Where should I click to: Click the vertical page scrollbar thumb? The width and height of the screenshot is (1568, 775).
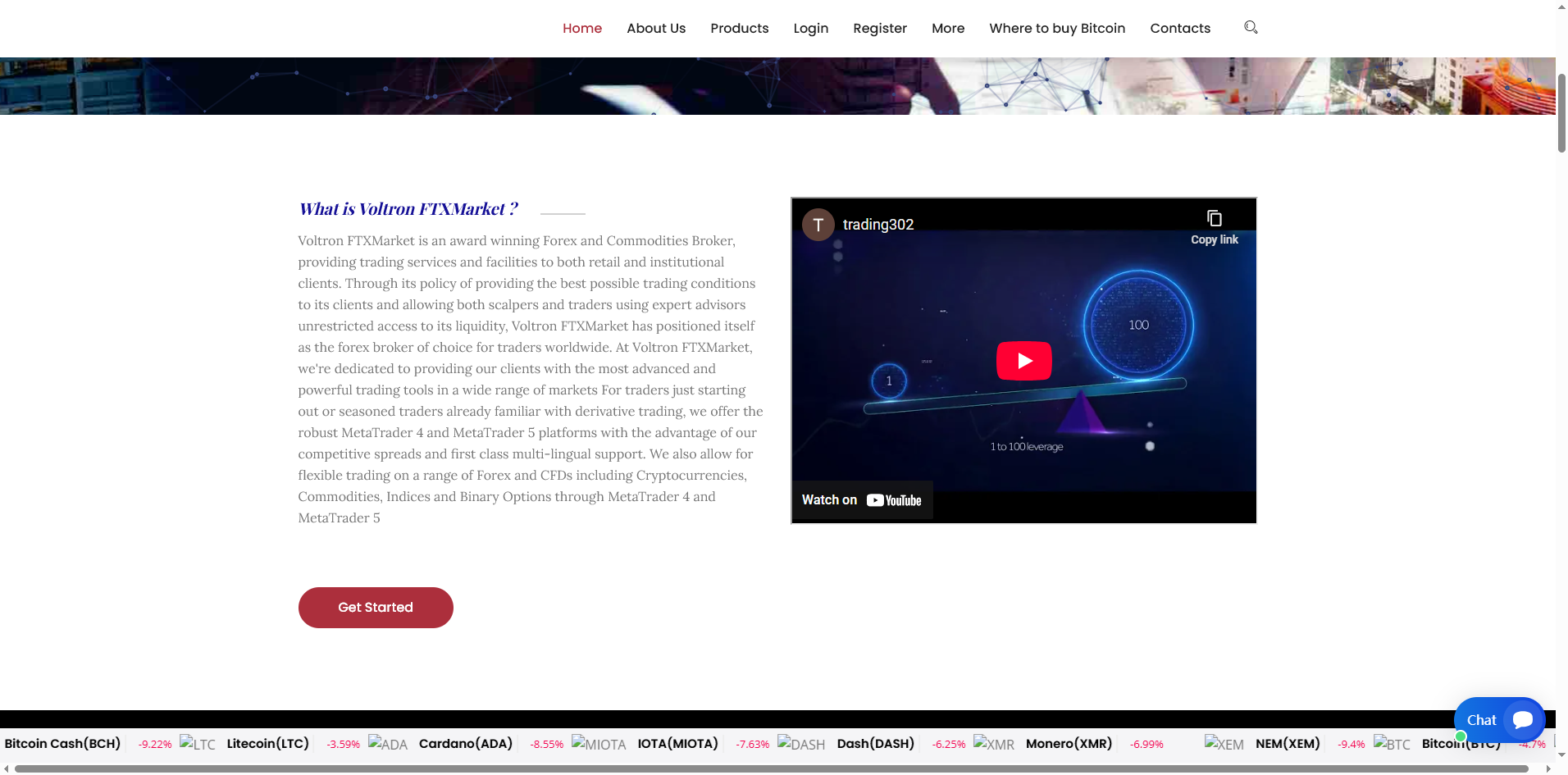click(x=1561, y=112)
